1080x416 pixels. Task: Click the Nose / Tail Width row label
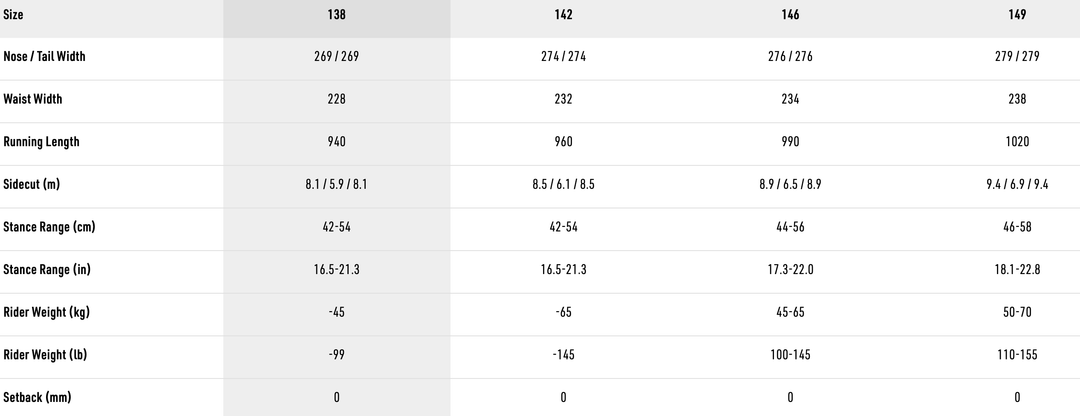[x=44, y=57]
